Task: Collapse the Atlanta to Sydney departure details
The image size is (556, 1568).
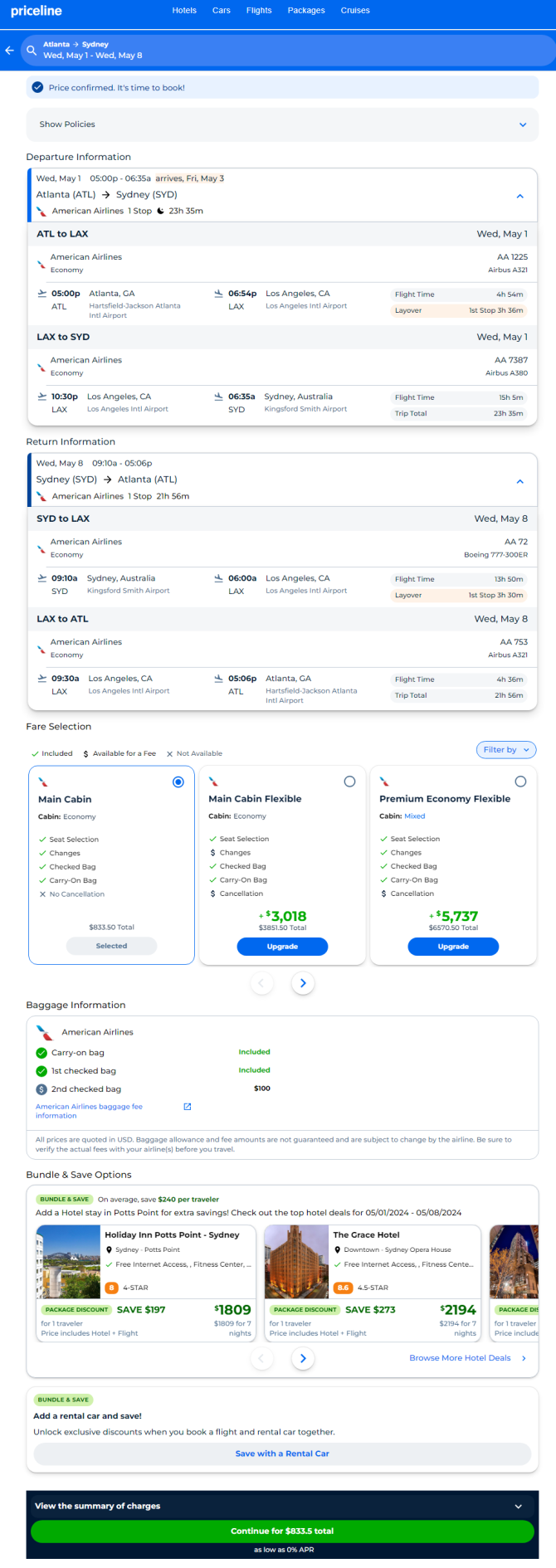Action: (x=520, y=196)
